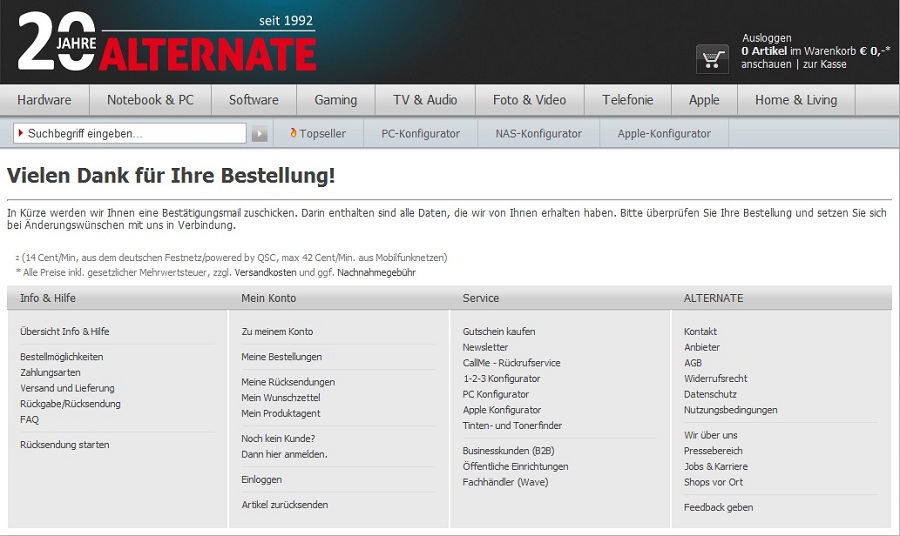Open Widerrufsrecht link
This screenshot has width=900, height=536.
[715, 379]
